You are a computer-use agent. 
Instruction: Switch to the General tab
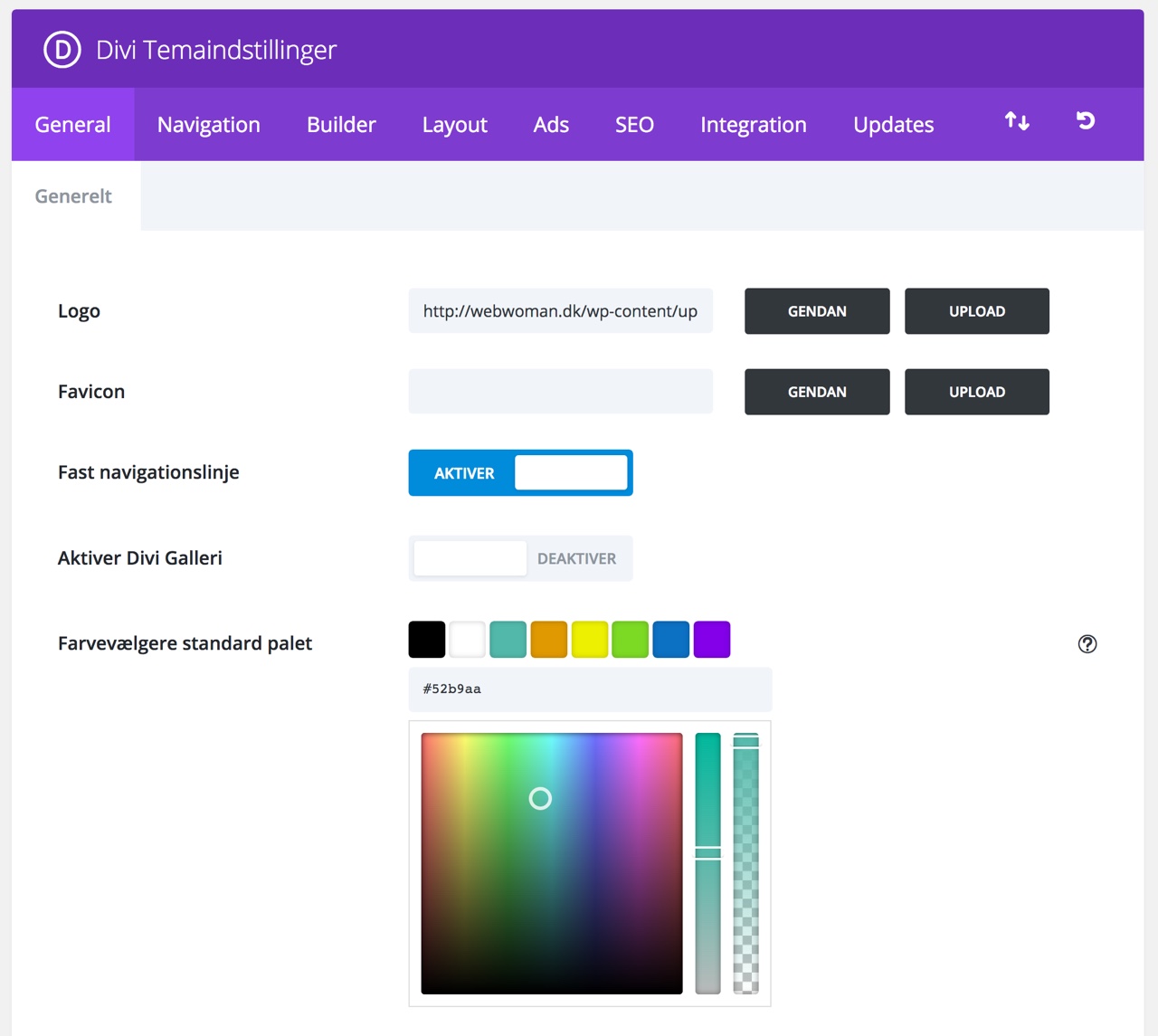(73, 125)
